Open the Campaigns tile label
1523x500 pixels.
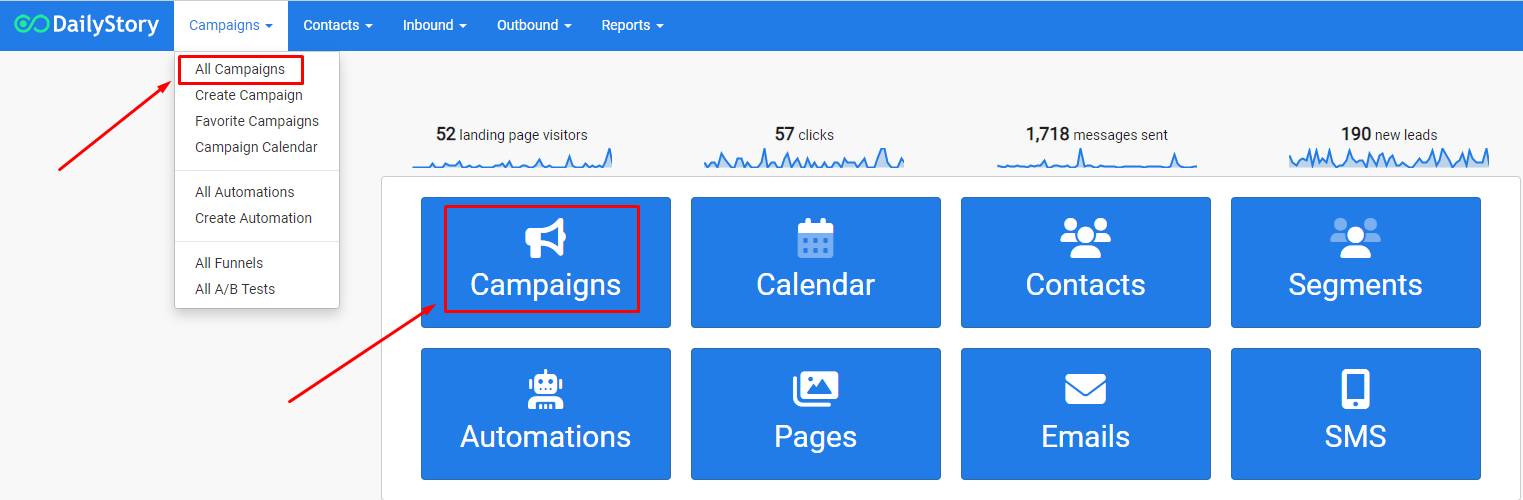pos(546,285)
